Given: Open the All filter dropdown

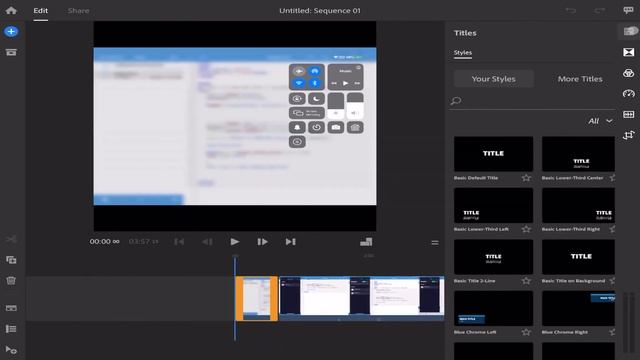Looking at the screenshot, I should click(x=600, y=121).
